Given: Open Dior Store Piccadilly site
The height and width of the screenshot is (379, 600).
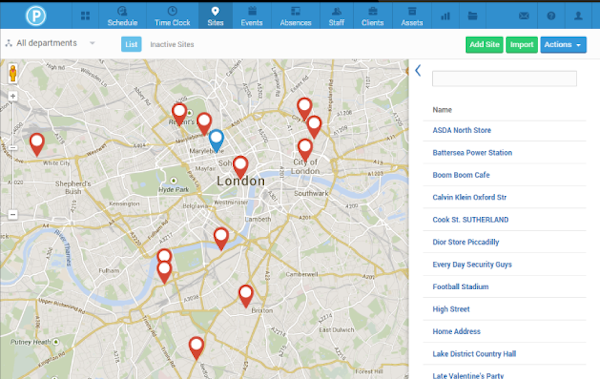Looking at the screenshot, I should coord(466,242).
